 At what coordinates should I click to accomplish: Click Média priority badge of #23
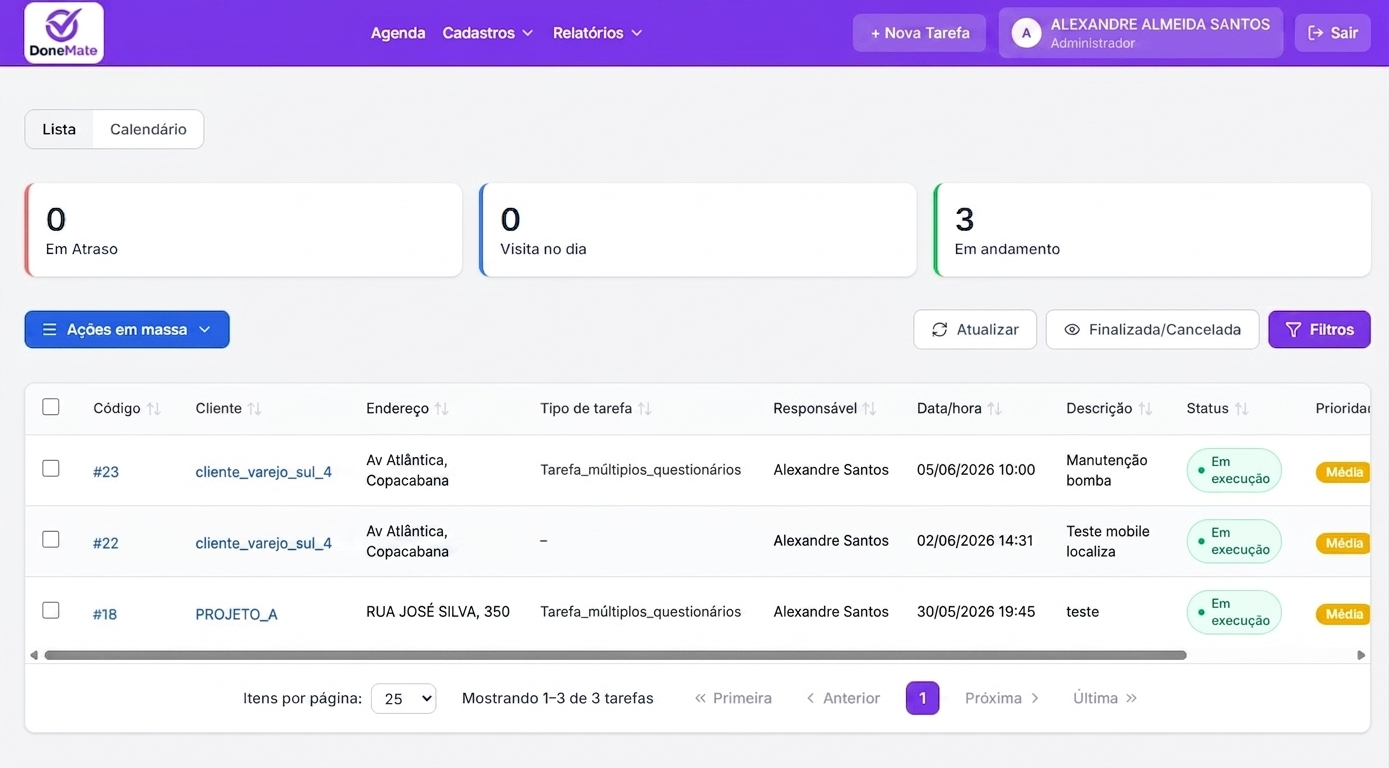click(x=1343, y=472)
